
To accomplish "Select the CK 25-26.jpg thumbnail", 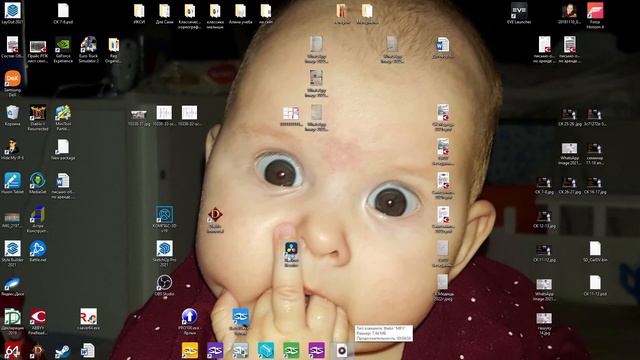I will [569, 113].
